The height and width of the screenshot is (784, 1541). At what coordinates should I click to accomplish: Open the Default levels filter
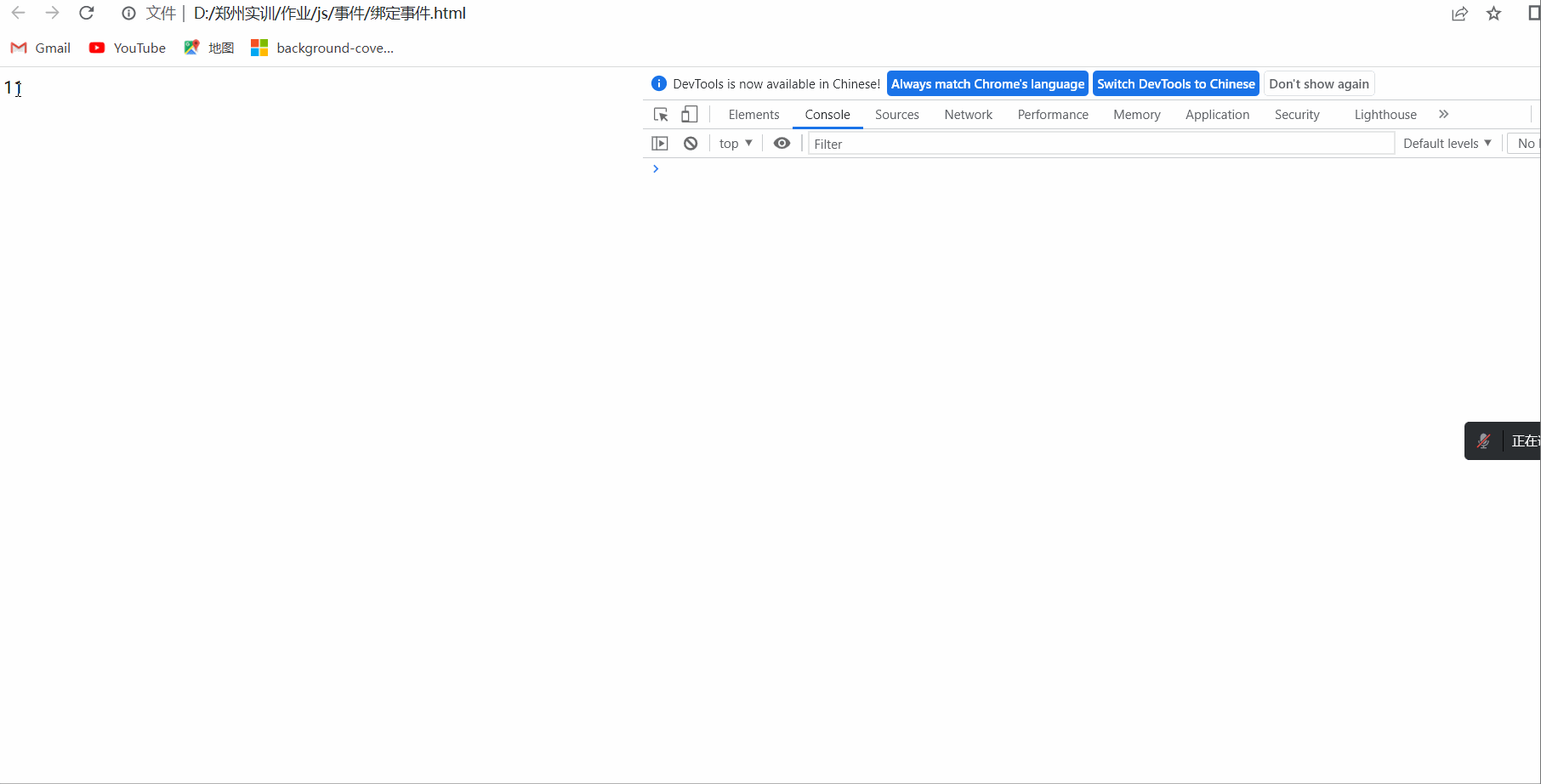(x=1447, y=143)
